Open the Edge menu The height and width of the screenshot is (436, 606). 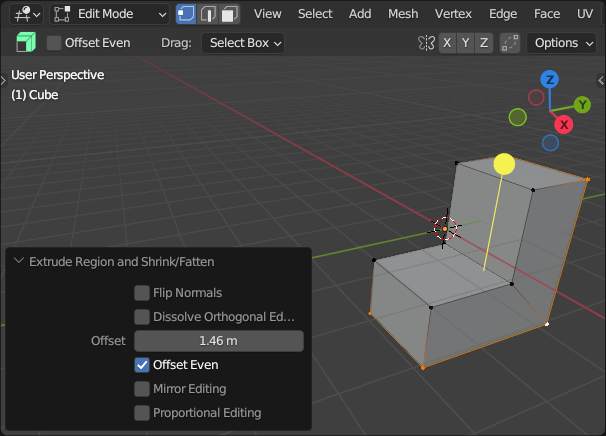pyautogui.click(x=503, y=14)
